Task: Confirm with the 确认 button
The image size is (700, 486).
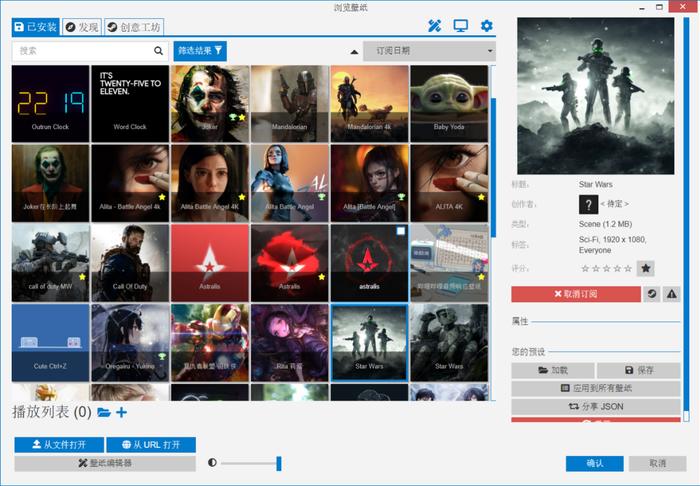Action: click(x=595, y=463)
